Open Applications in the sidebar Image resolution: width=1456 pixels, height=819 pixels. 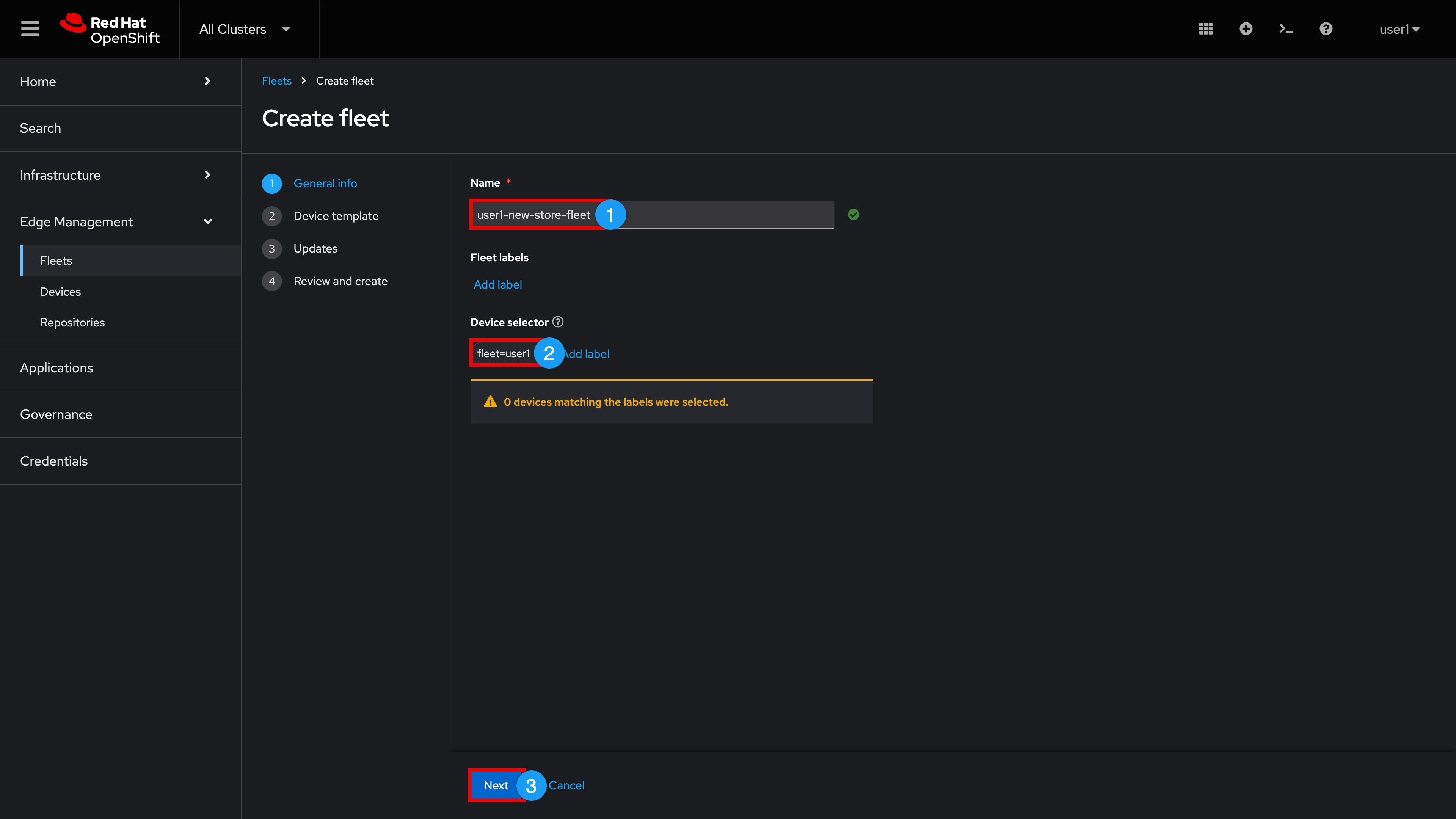point(121,368)
